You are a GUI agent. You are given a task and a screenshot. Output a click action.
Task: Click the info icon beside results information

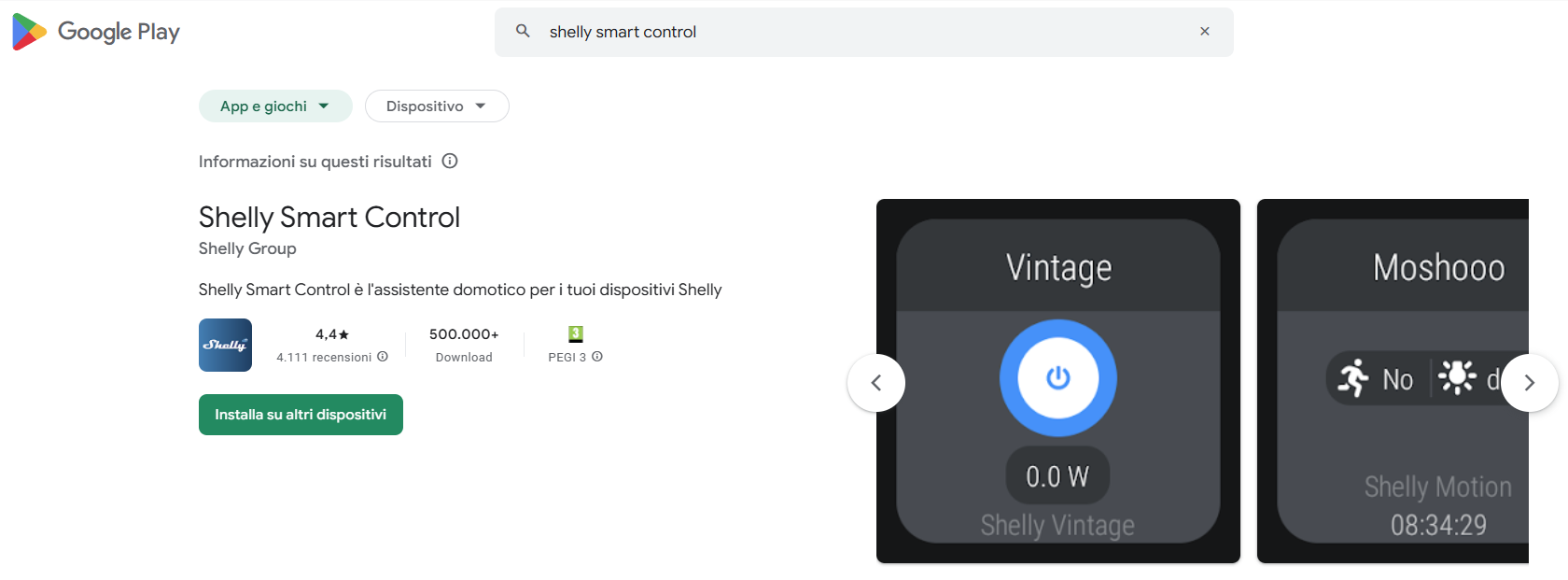[x=450, y=161]
